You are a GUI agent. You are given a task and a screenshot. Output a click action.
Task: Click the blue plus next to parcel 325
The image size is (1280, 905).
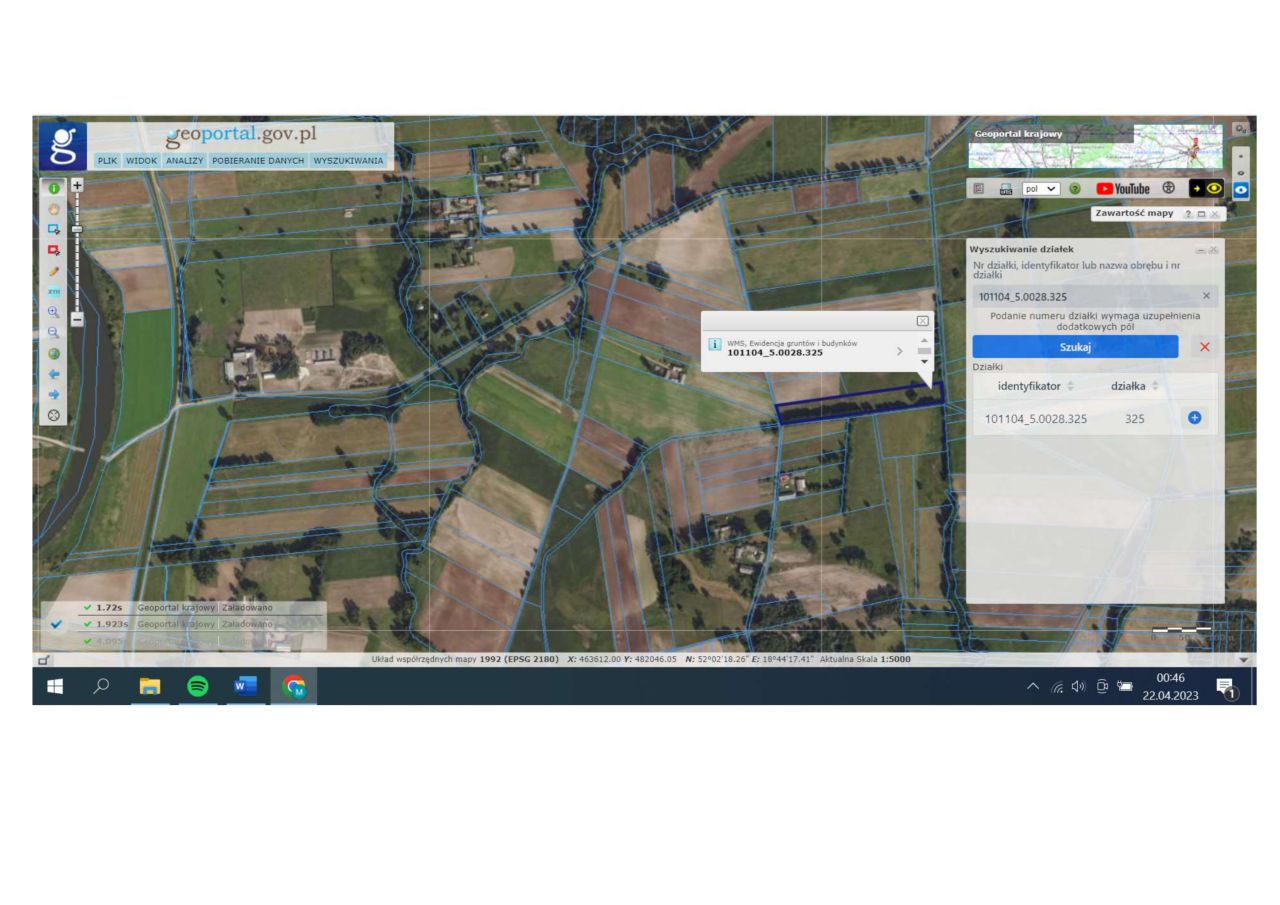pos(1194,418)
